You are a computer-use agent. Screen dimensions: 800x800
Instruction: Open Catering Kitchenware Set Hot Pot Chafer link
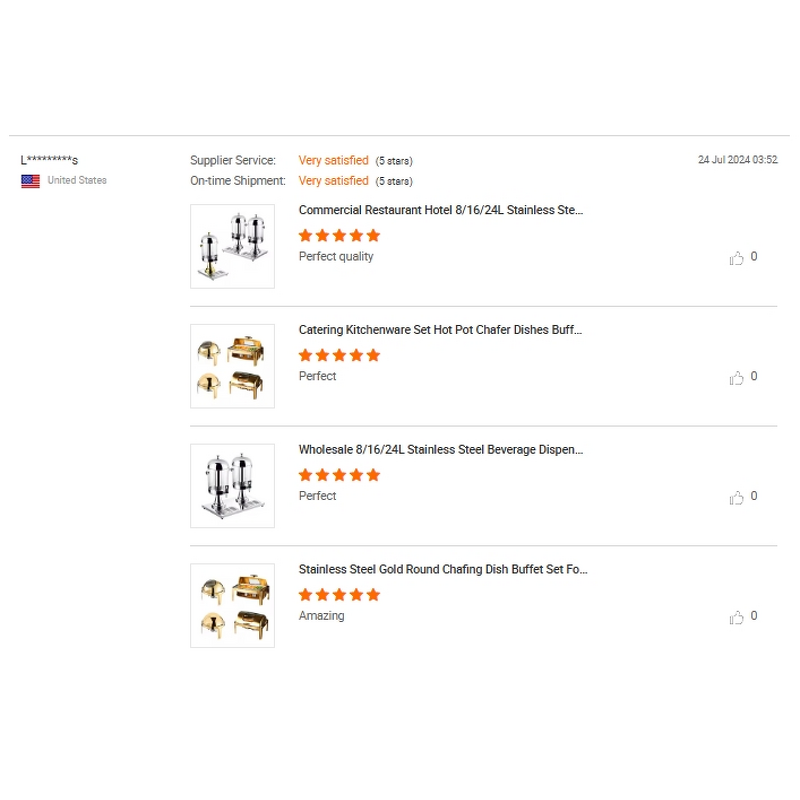[440, 330]
